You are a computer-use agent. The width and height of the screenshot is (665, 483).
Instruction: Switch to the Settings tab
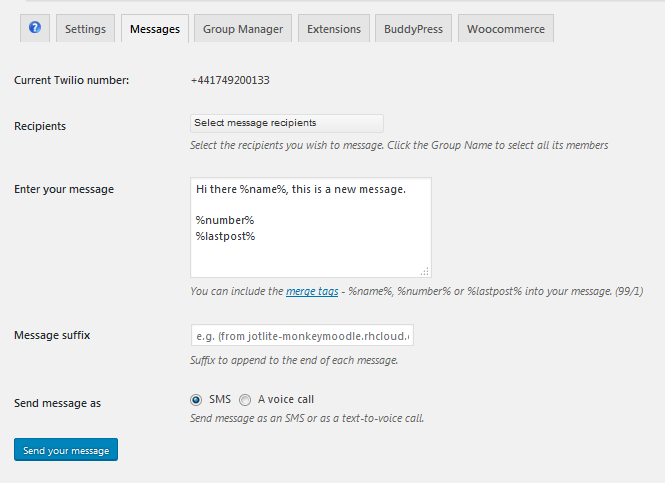coord(85,29)
